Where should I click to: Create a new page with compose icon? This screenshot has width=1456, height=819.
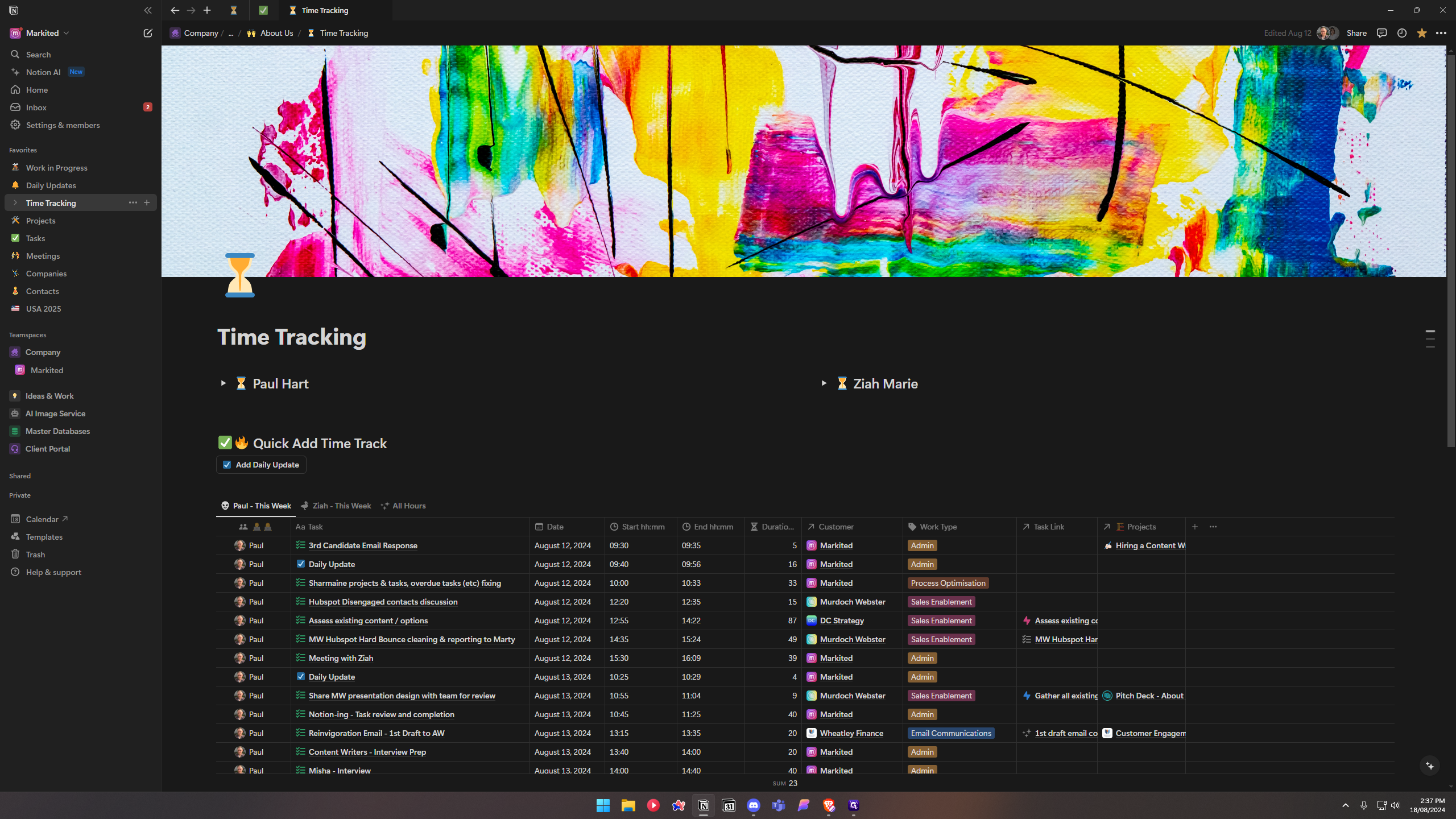(x=148, y=33)
